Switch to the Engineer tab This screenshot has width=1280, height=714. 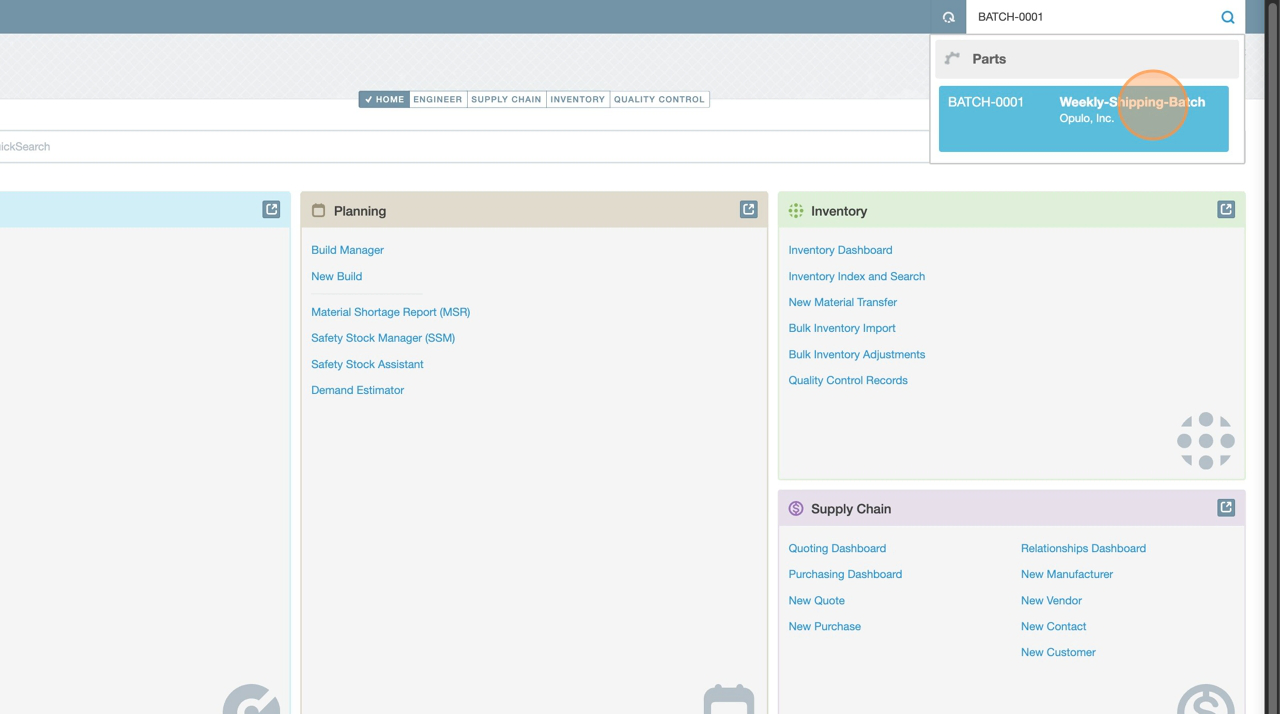pyautogui.click(x=438, y=99)
